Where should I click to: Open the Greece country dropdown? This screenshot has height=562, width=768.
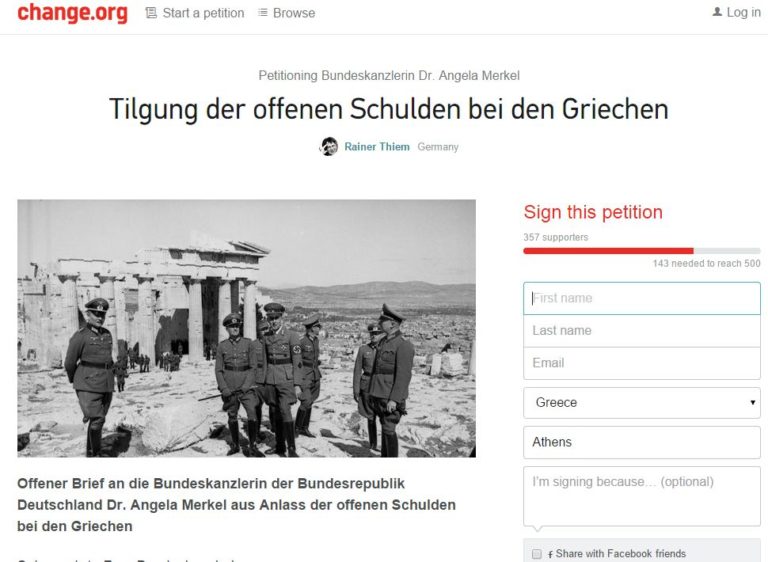click(642, 403)
